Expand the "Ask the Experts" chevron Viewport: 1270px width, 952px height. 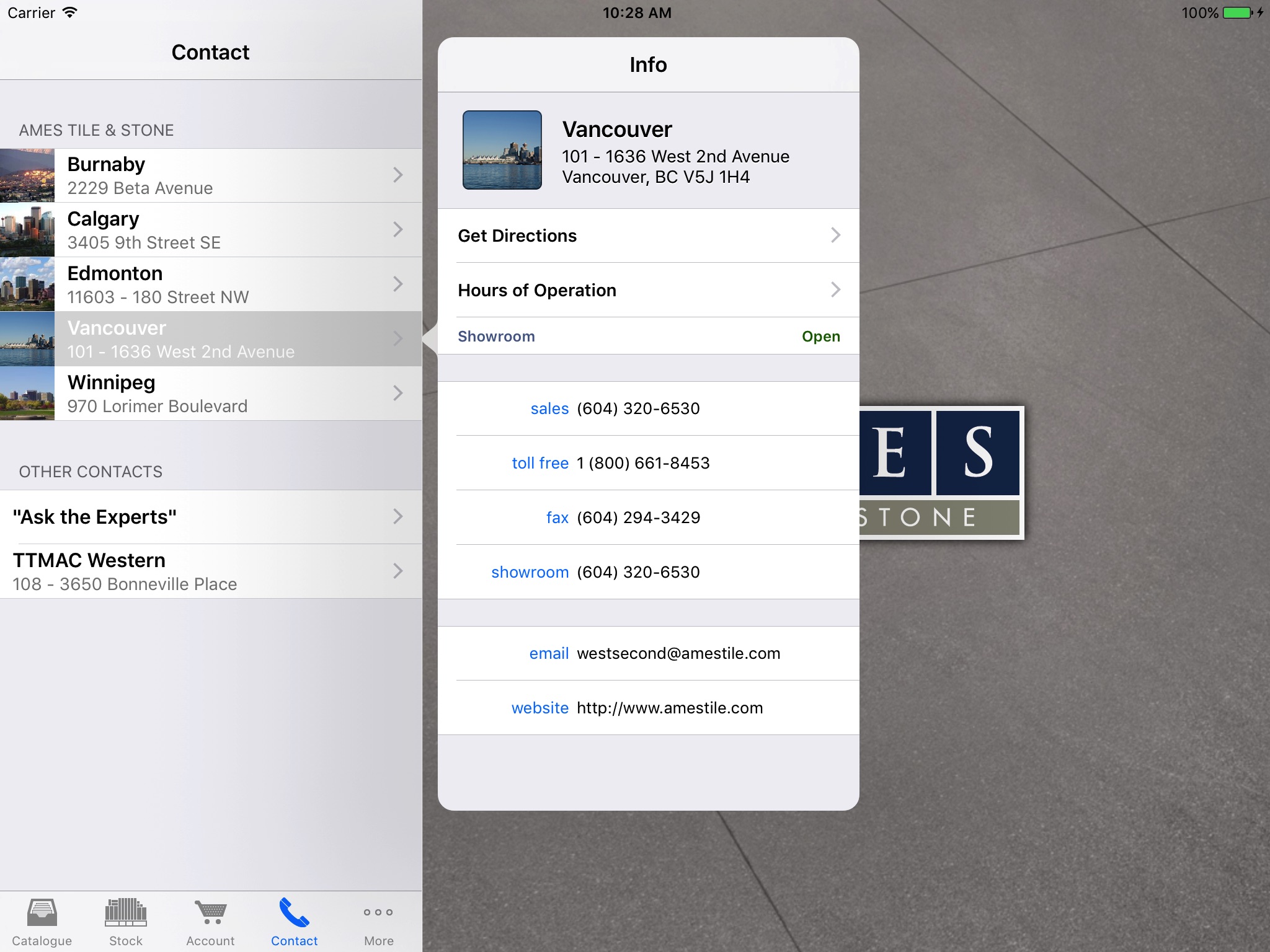(x=398, y=516)
